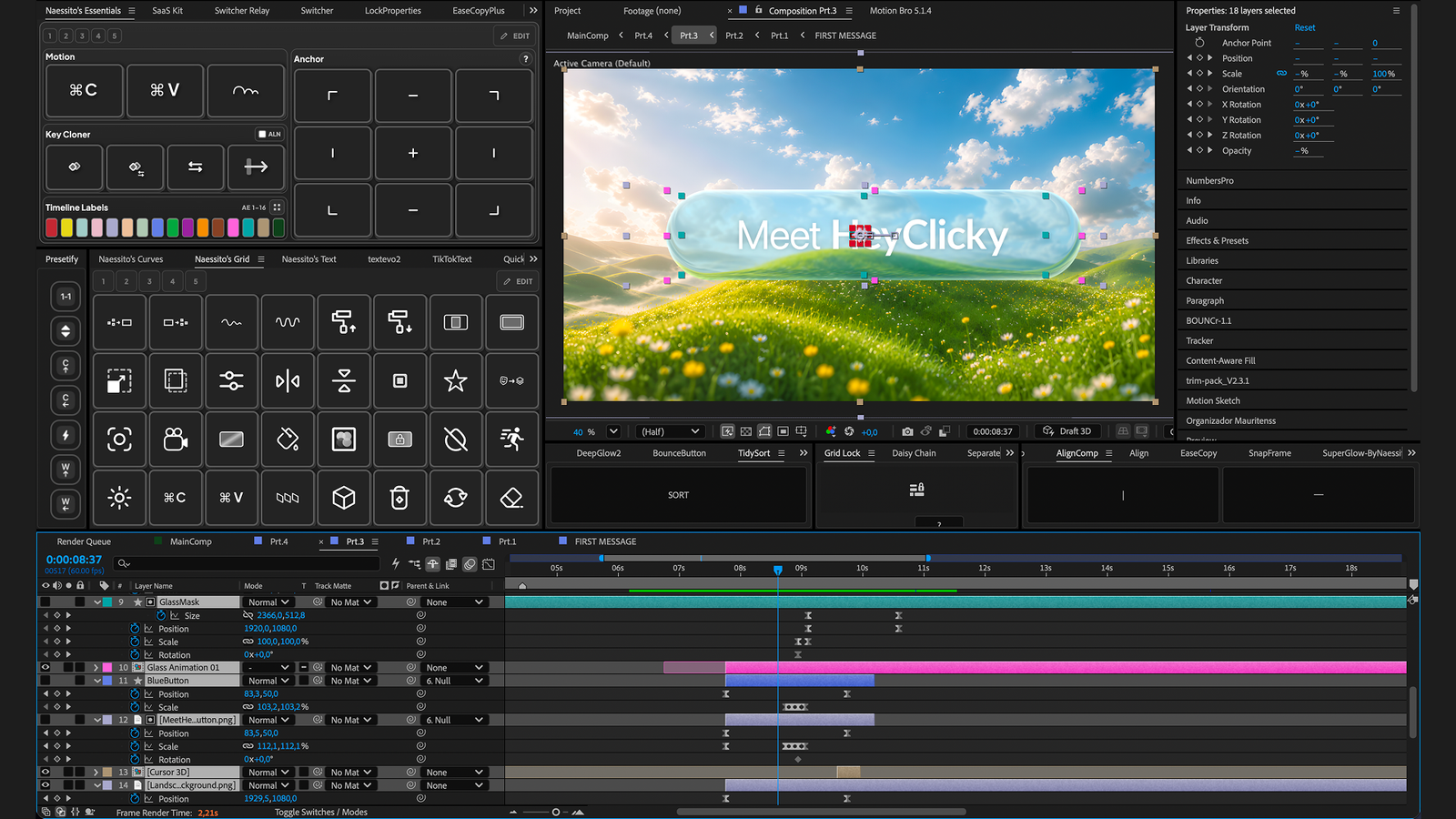The height and width of the screenshot is (819, 1456).
Task: Click the Key Cloner swap arrows button
Action: (x=196, y=167)
